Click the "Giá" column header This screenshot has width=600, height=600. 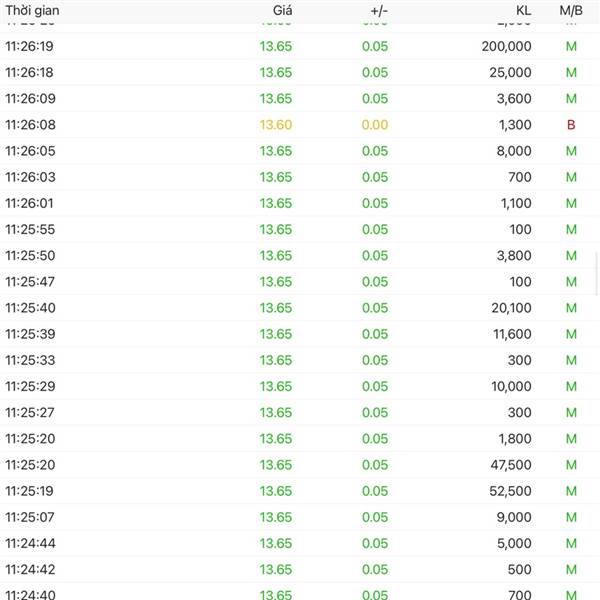coord(282,10)
